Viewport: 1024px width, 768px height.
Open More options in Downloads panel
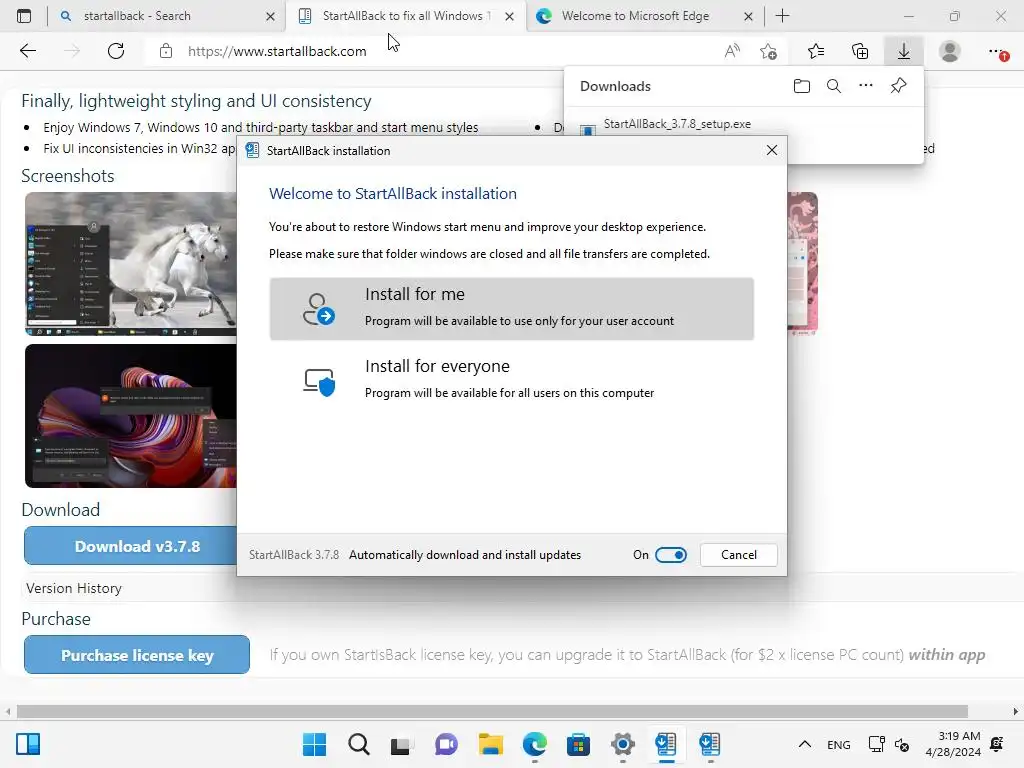[866, 86]
